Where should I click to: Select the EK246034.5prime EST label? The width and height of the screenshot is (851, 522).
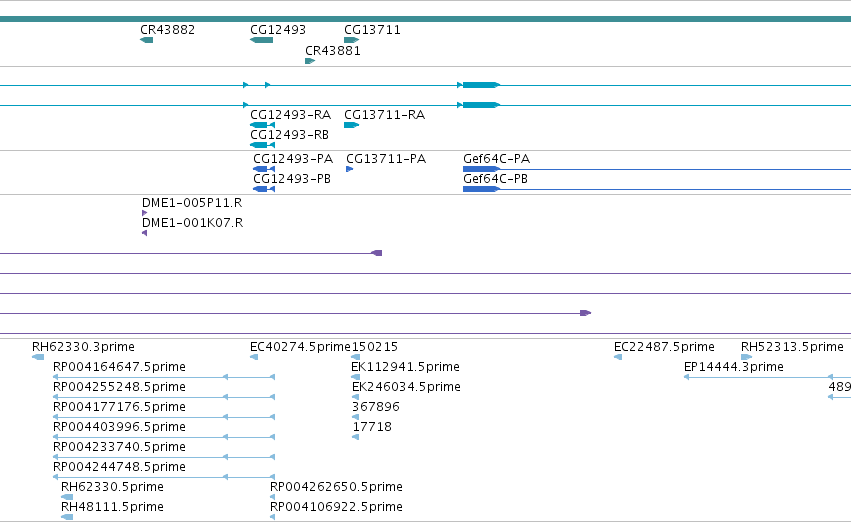(407, 387)
